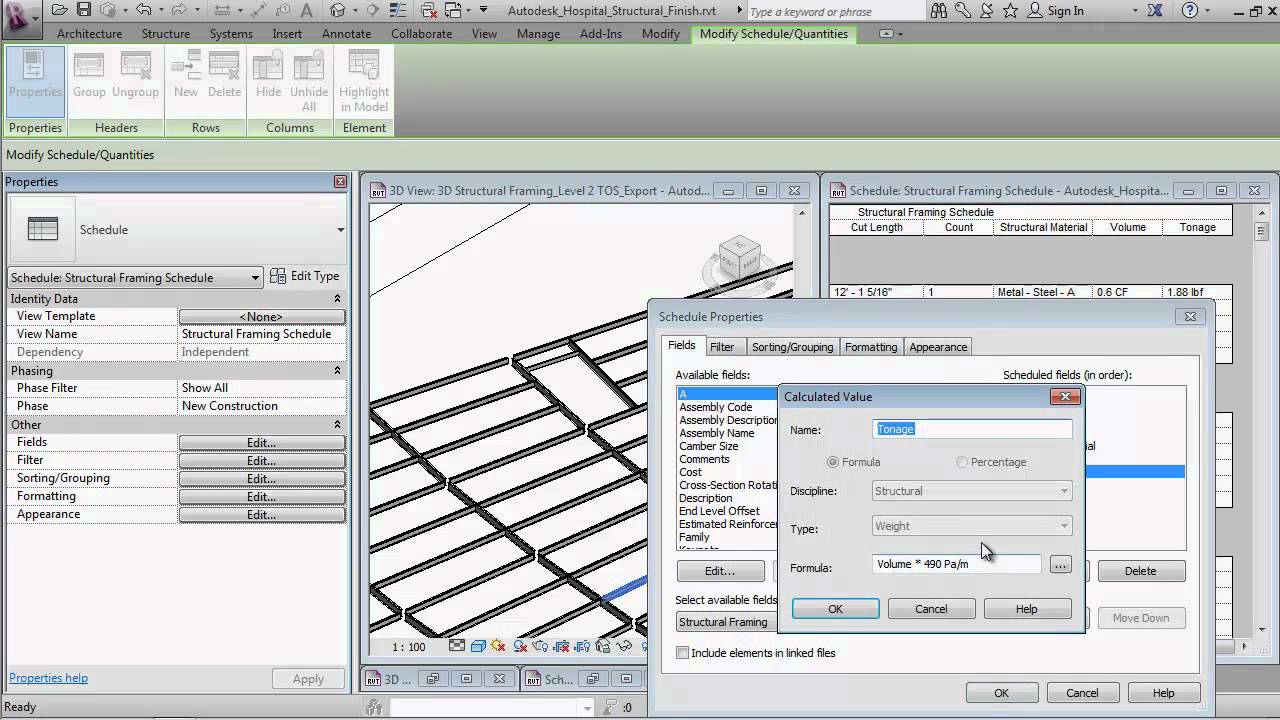The image size is (1280, 720).
Task: Select the Measure tool in Quick Access toolbar
Action: [224, 11]
